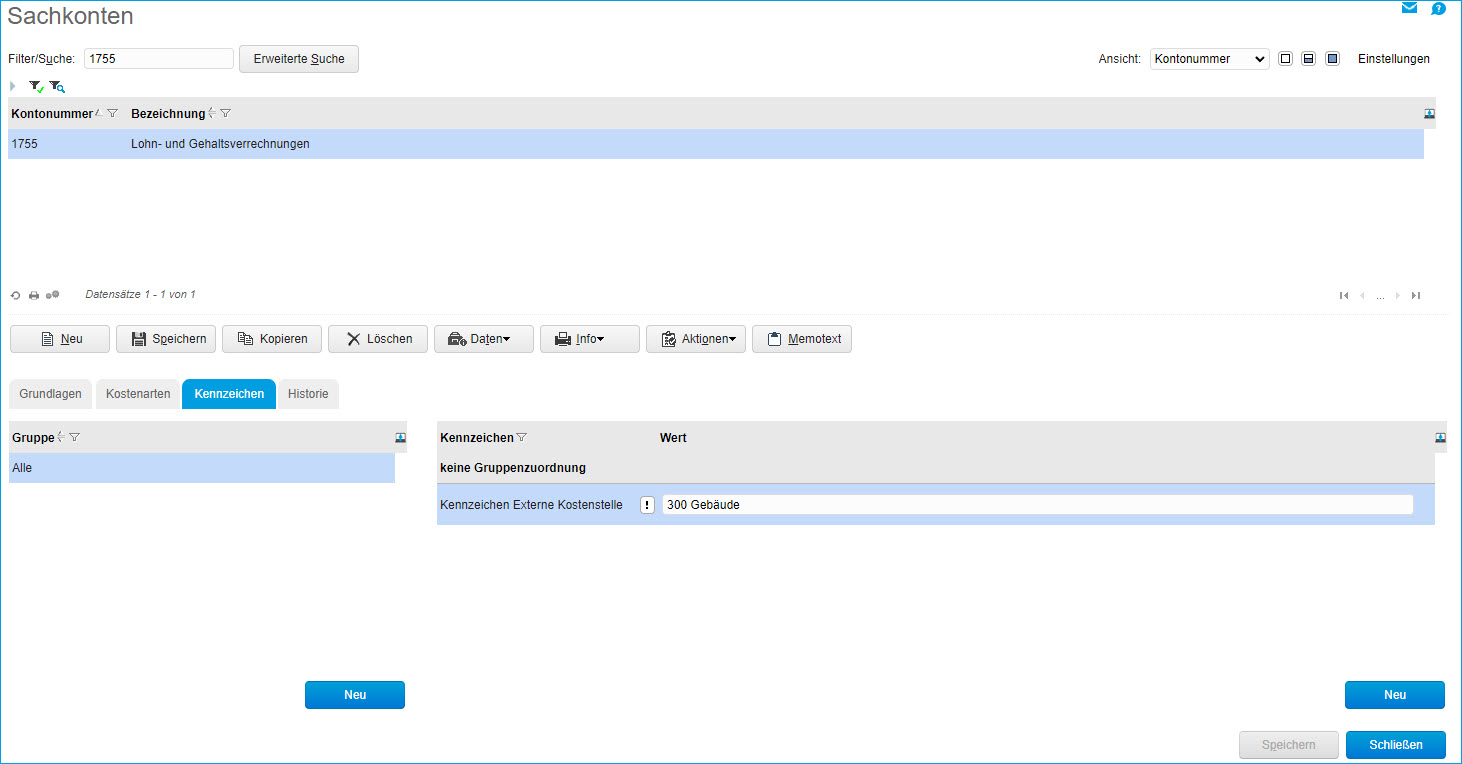Viewport: 1462px width, 764px height.
Task: Jump to last page of records
Action: coord(1415,295)
